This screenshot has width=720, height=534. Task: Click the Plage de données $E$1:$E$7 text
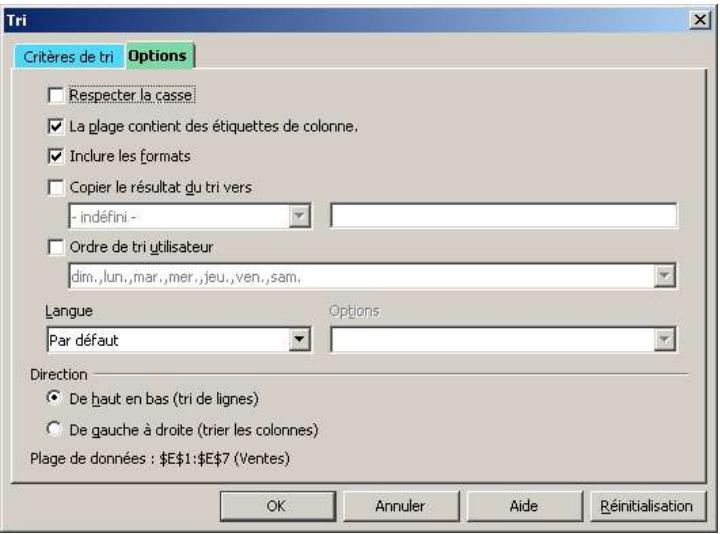pyautogui.click(x=160, y=458)
